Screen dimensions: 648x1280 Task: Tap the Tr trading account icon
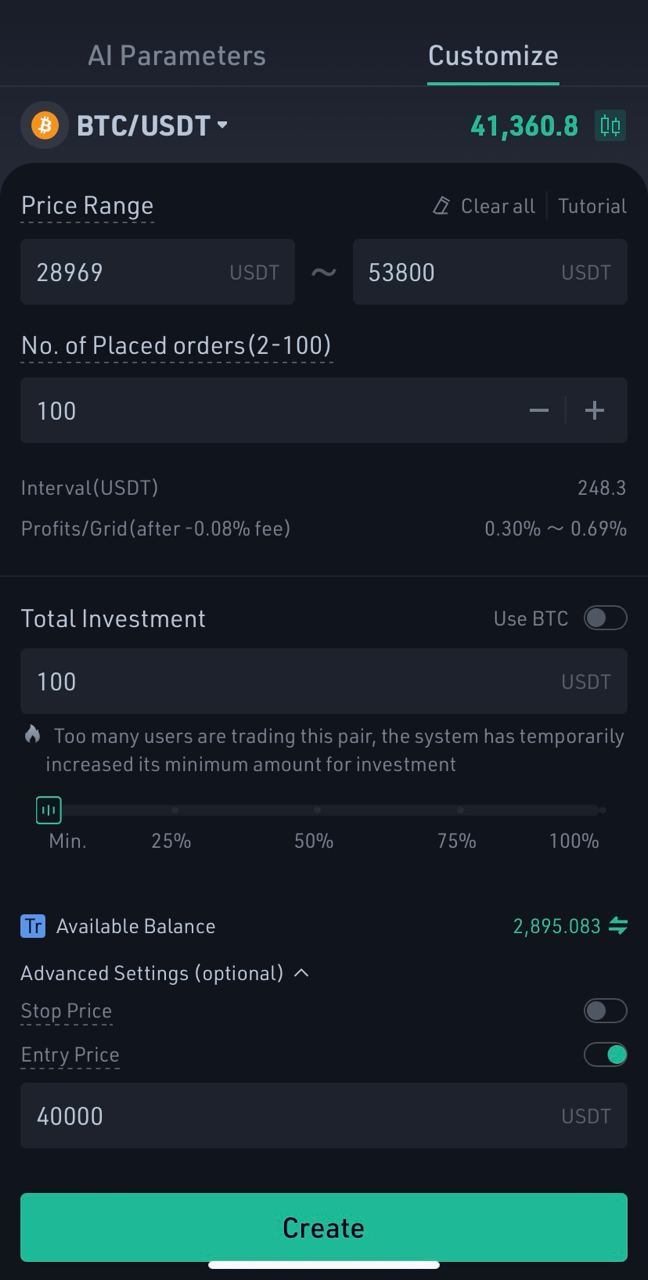[33, 926]
